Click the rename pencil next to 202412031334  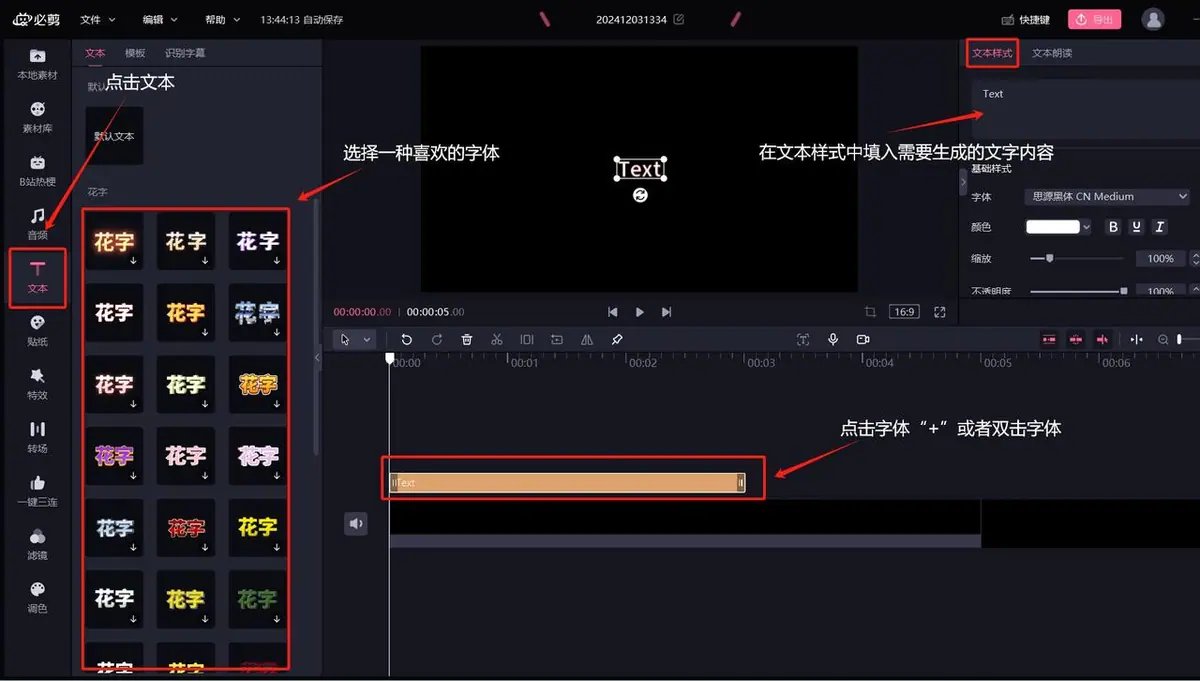pos(679,19)
